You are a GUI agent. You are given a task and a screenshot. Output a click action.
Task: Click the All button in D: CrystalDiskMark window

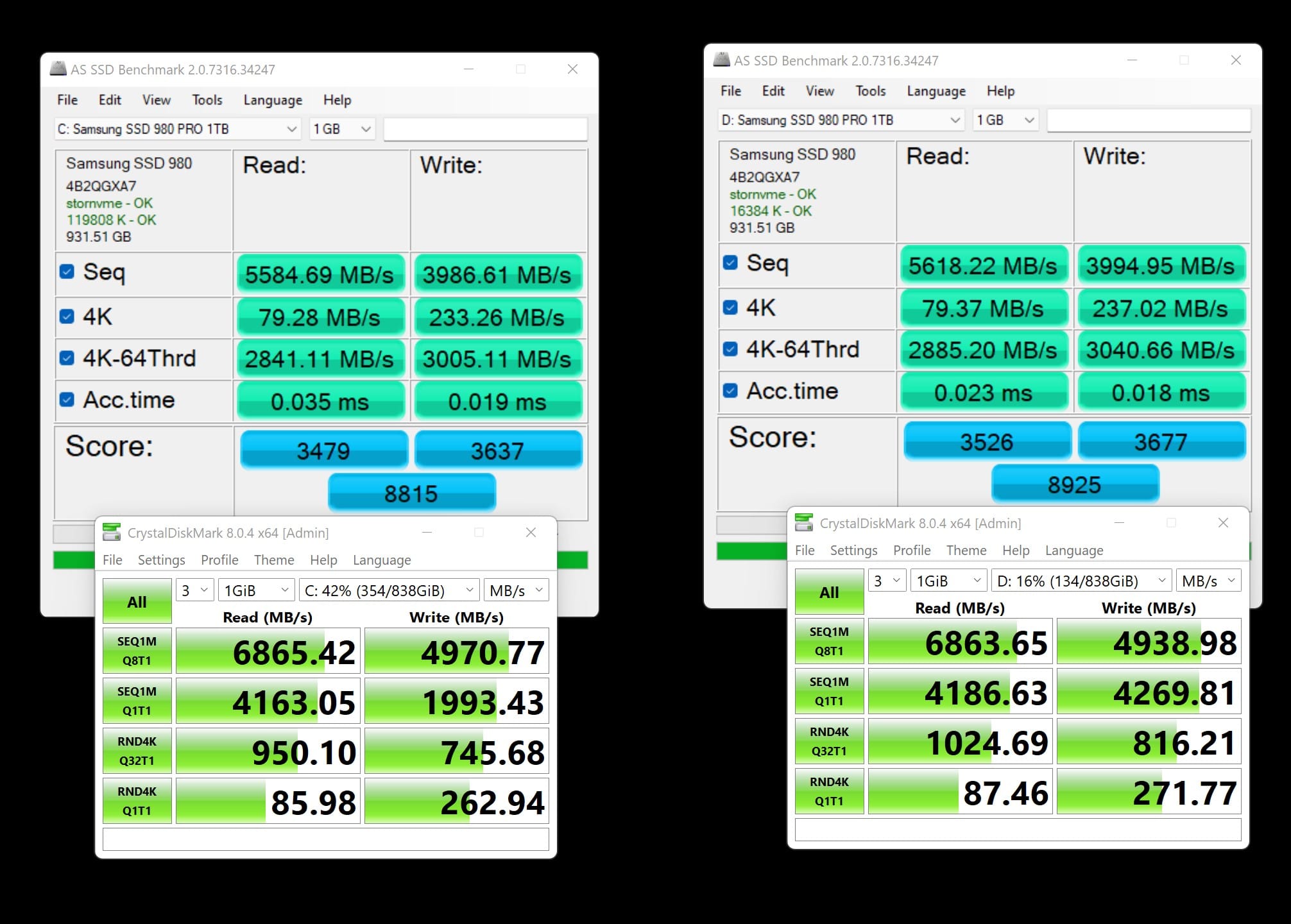coord(829,592)
